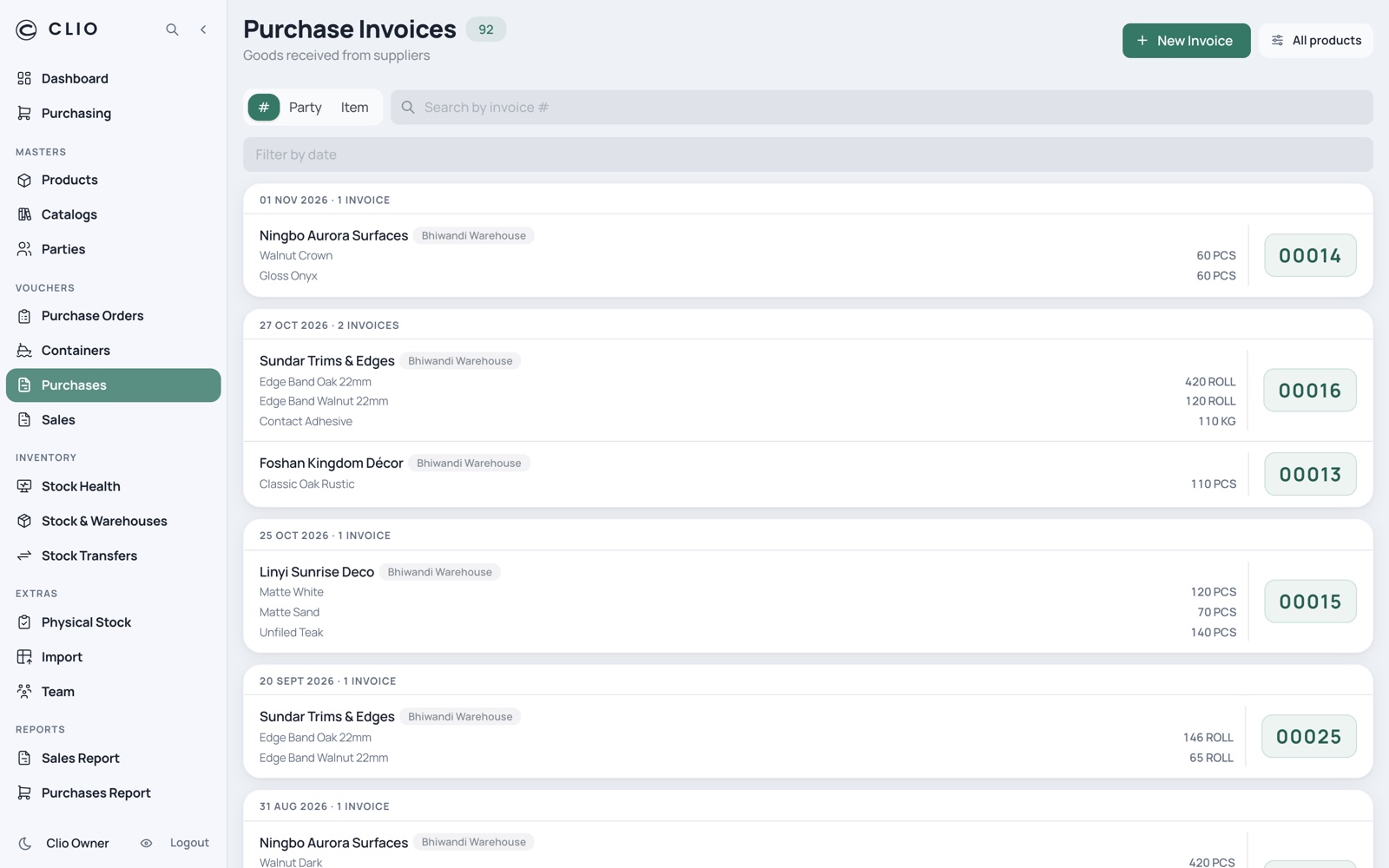
Task: Click the Stock Health monitor icon
Action: [24, 486]
